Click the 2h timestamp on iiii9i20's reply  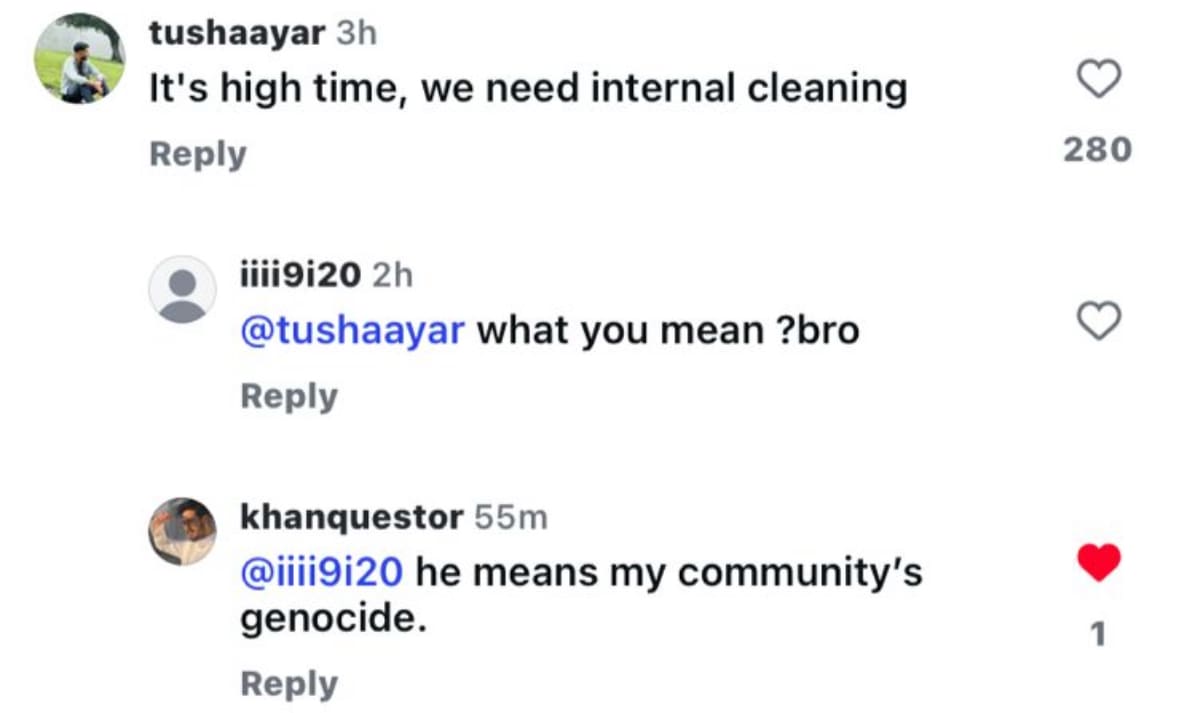(391, 275)
